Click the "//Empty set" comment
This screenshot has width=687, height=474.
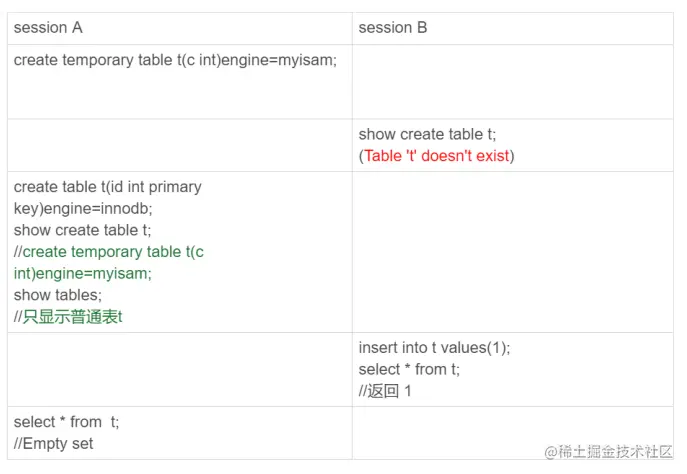click(x=53, y=443)
